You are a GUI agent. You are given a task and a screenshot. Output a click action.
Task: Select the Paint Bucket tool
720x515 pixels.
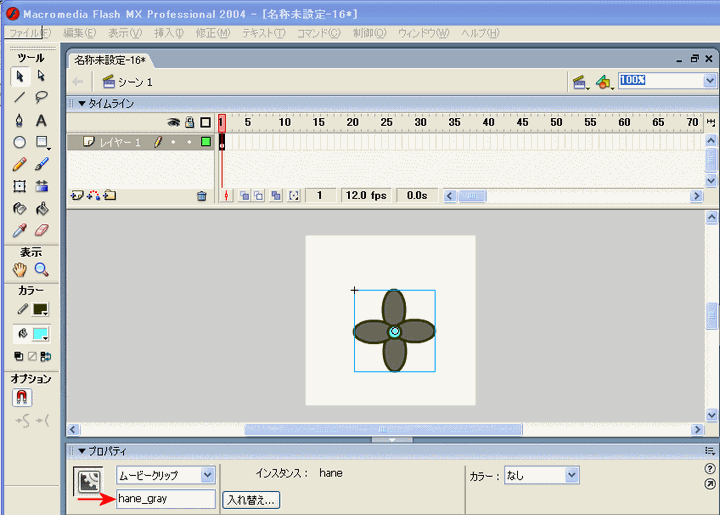pos(41,209)
